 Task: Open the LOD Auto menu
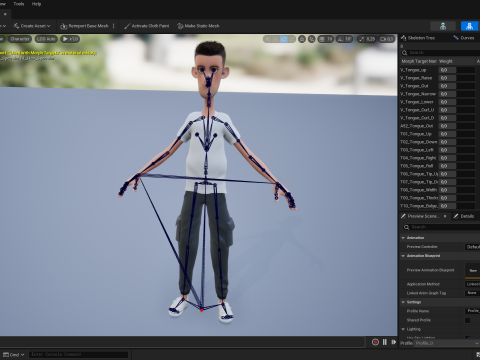coord(46,39)
